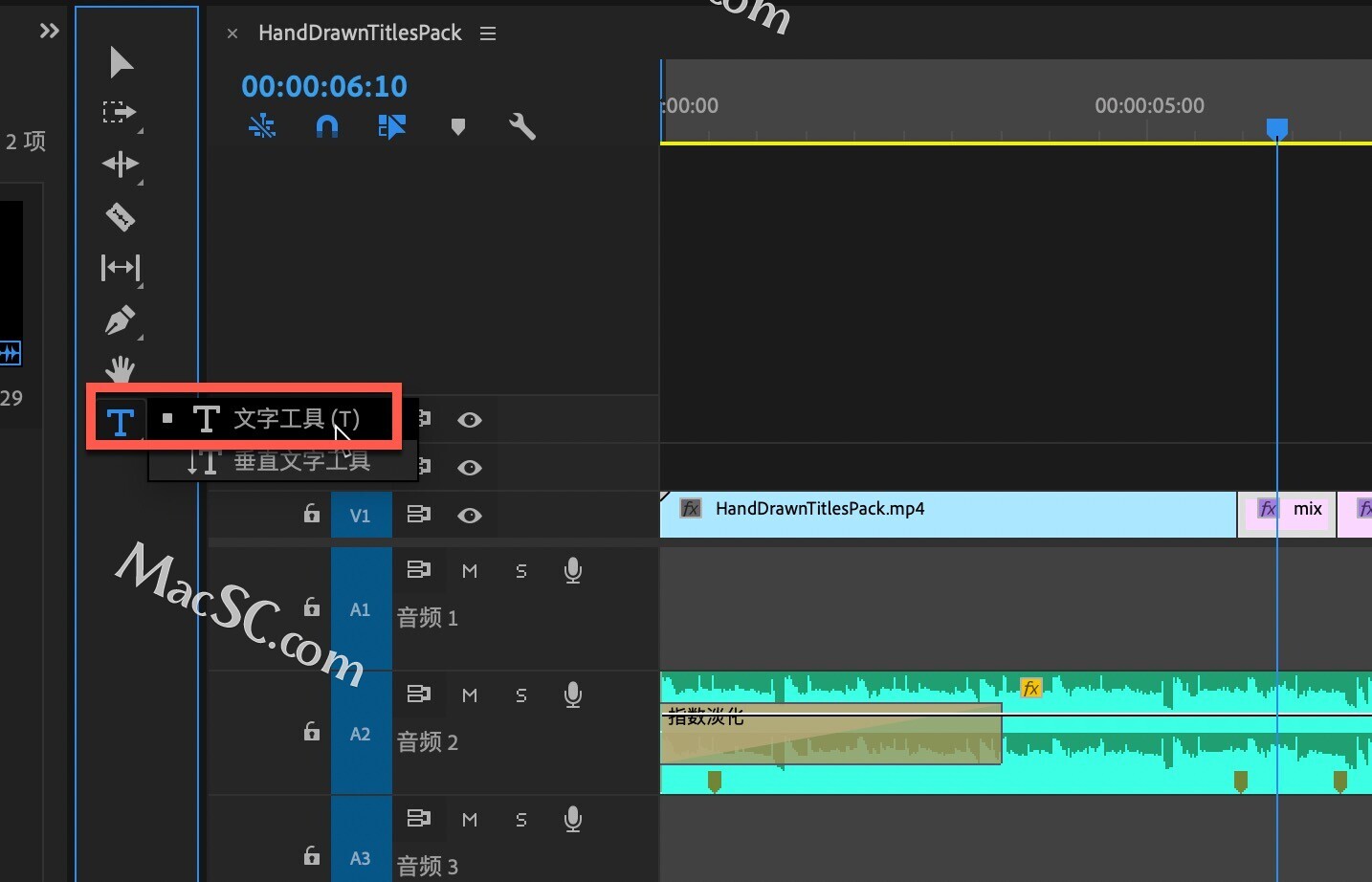Select the mix clip on V1
This screenshot has height=882, width=1372.
tap(1287, 515)
